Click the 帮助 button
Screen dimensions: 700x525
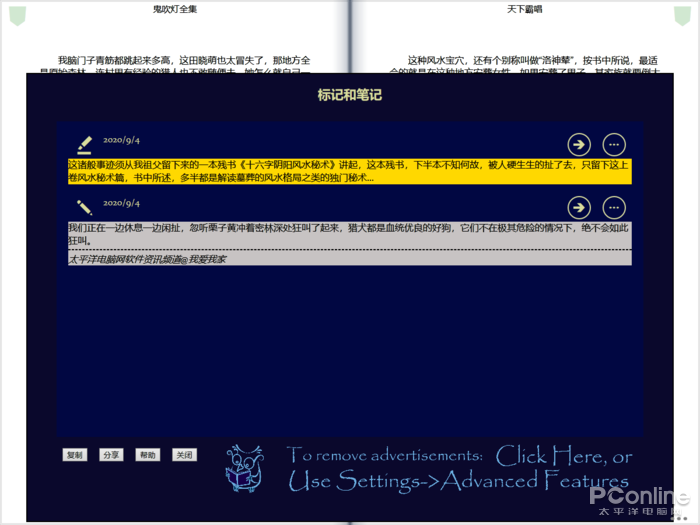(x=148, y=455)
